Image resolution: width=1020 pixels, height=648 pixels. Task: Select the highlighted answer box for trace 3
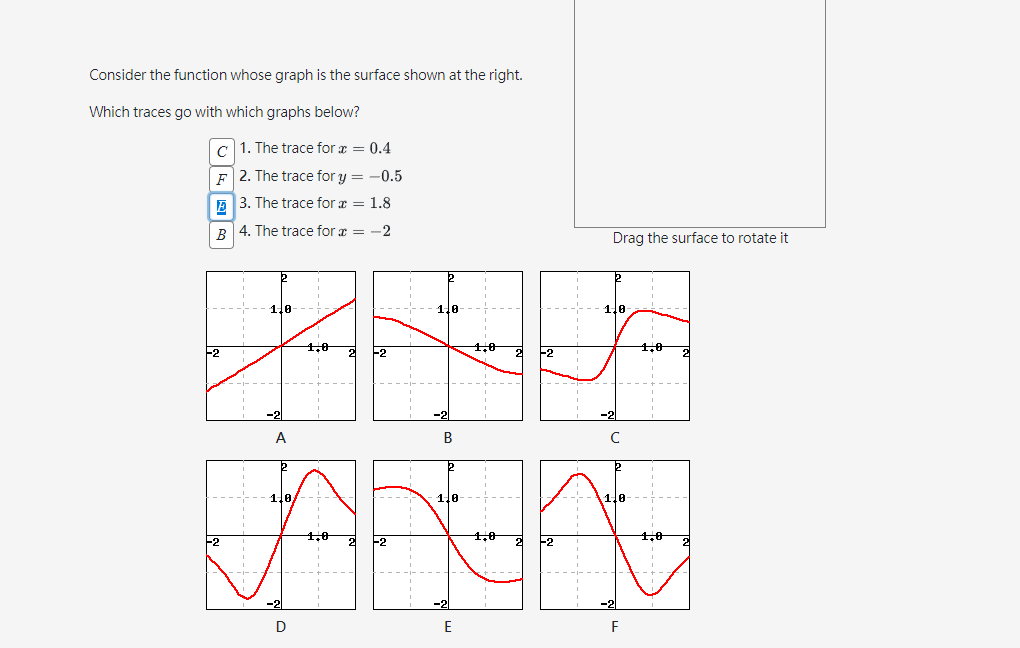point(221,206)
